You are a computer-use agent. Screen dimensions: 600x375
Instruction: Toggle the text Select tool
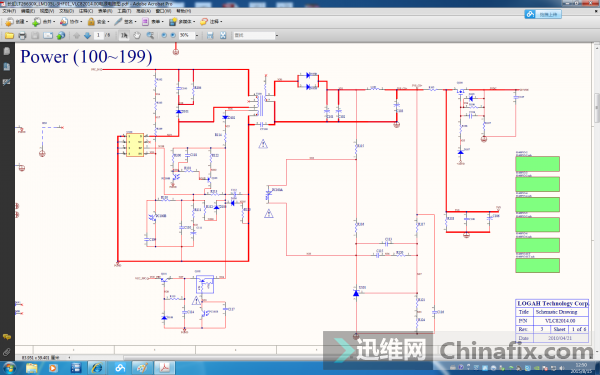[124, 36]
